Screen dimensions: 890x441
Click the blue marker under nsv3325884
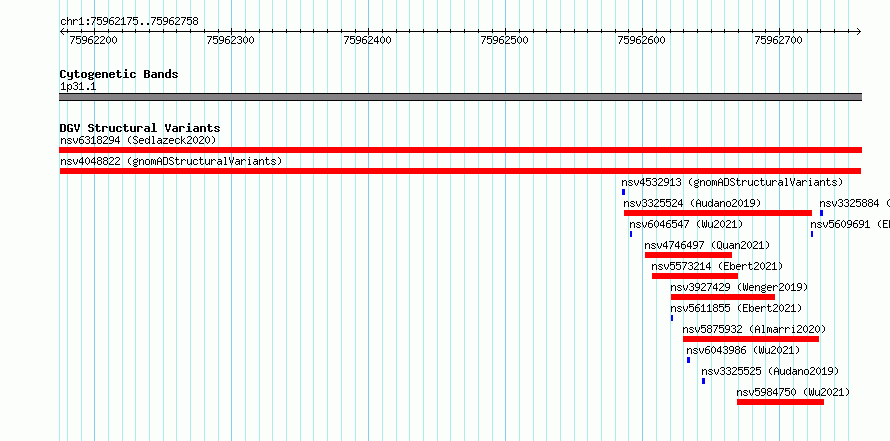[821, 213]
